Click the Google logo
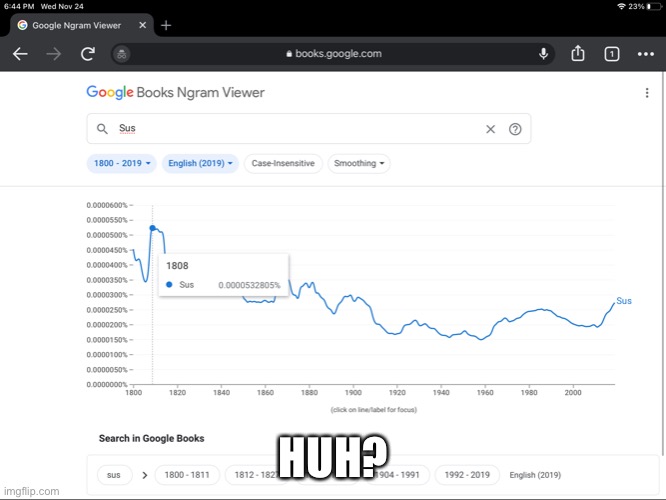Viewport: 666px width, 500px height. tap(110, 92)
